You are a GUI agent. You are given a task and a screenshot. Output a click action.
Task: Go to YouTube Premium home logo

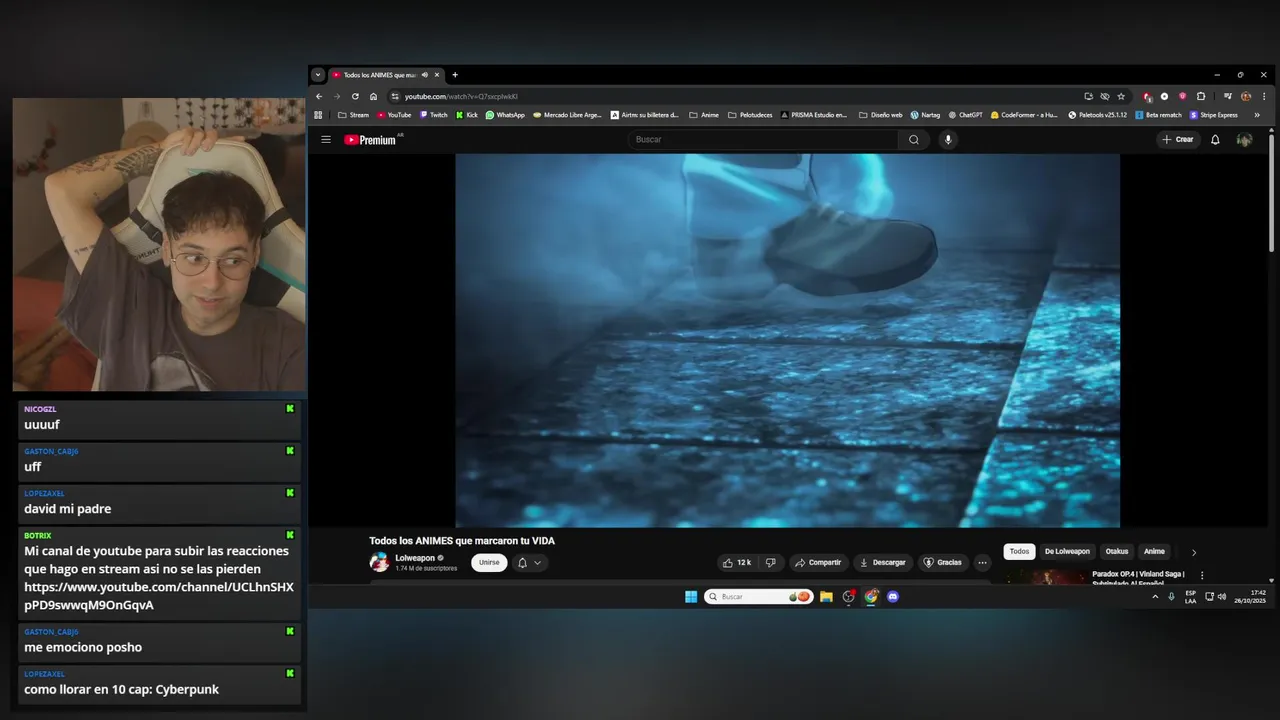[372, 140]
